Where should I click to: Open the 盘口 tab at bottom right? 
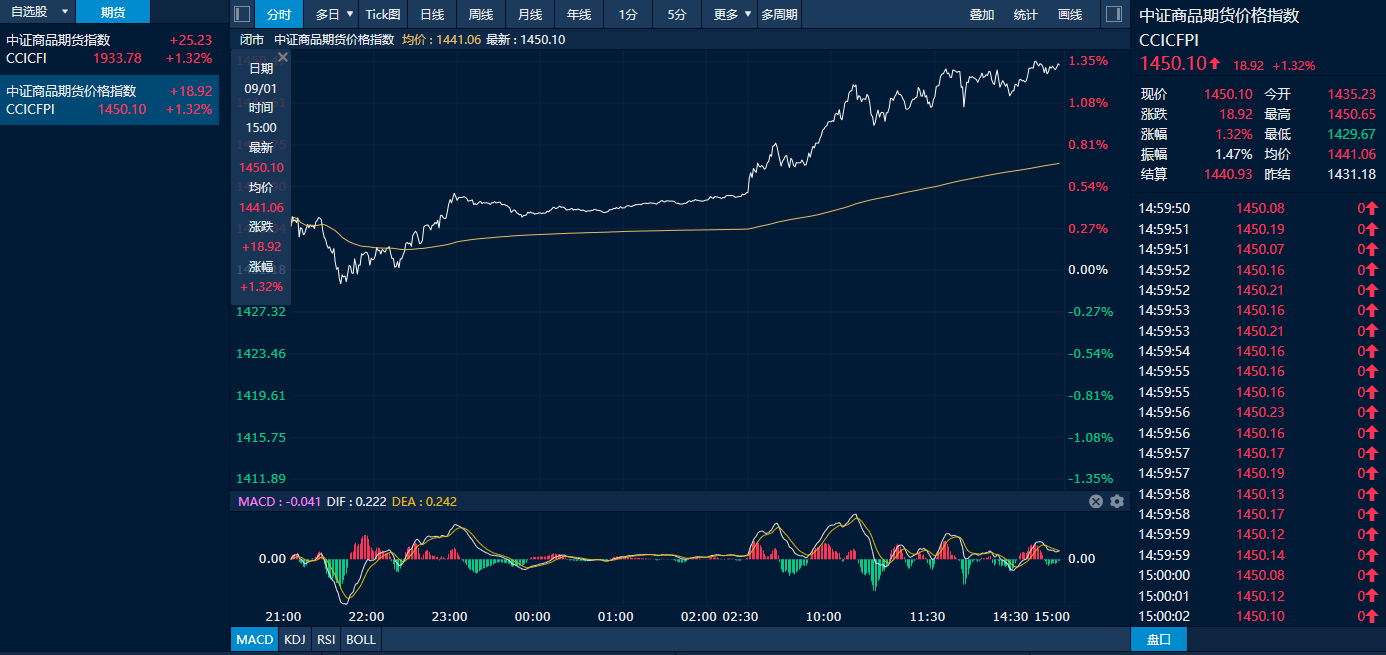pos(1158,639)
